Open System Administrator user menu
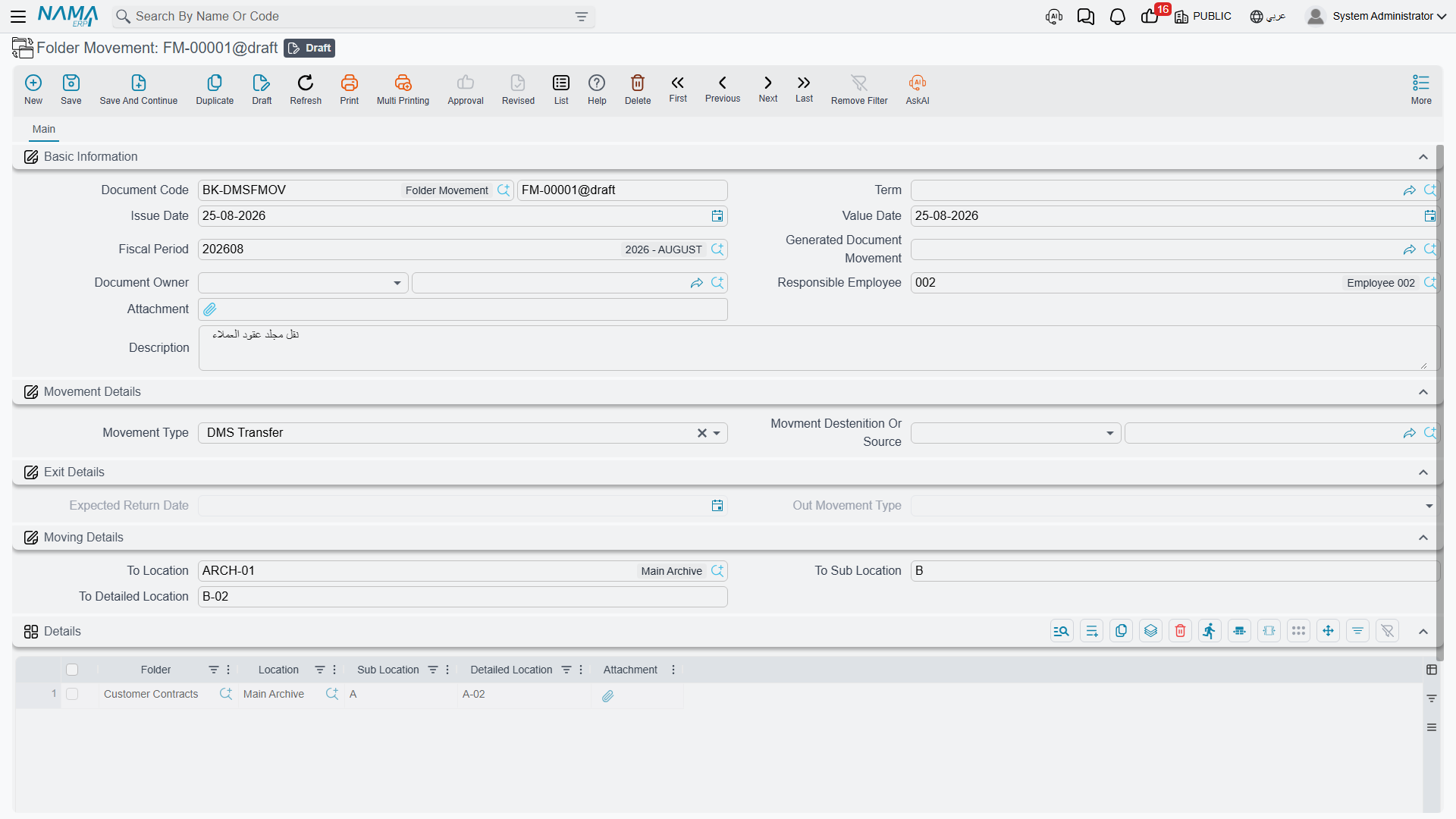1456x819 pixels. pyautogui.click(x=1376, y=16)
